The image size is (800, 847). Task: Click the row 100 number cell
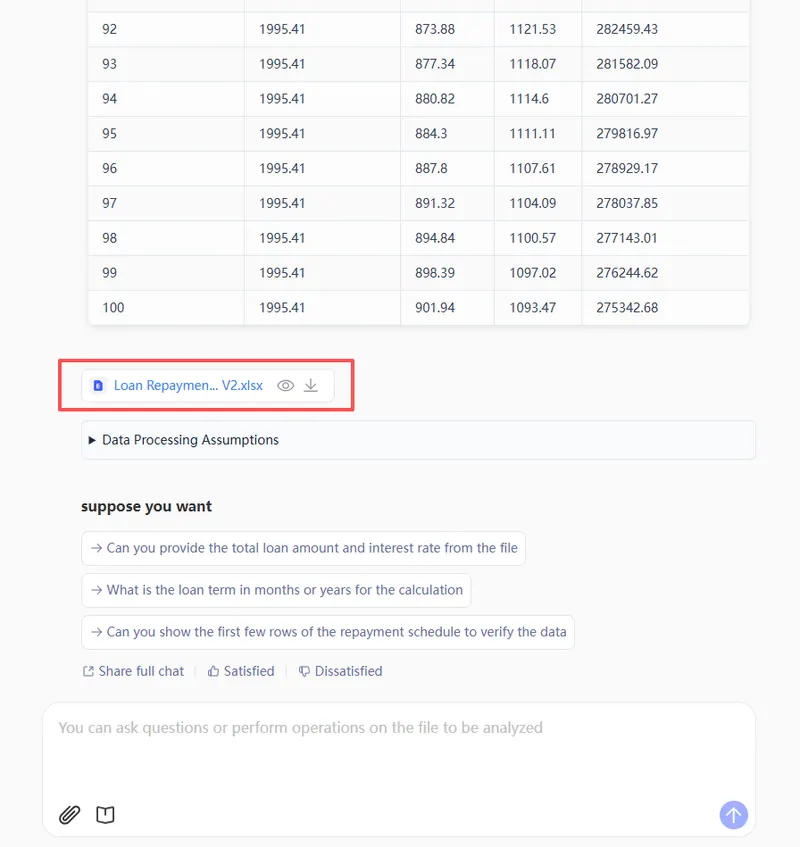click(113, 307)
